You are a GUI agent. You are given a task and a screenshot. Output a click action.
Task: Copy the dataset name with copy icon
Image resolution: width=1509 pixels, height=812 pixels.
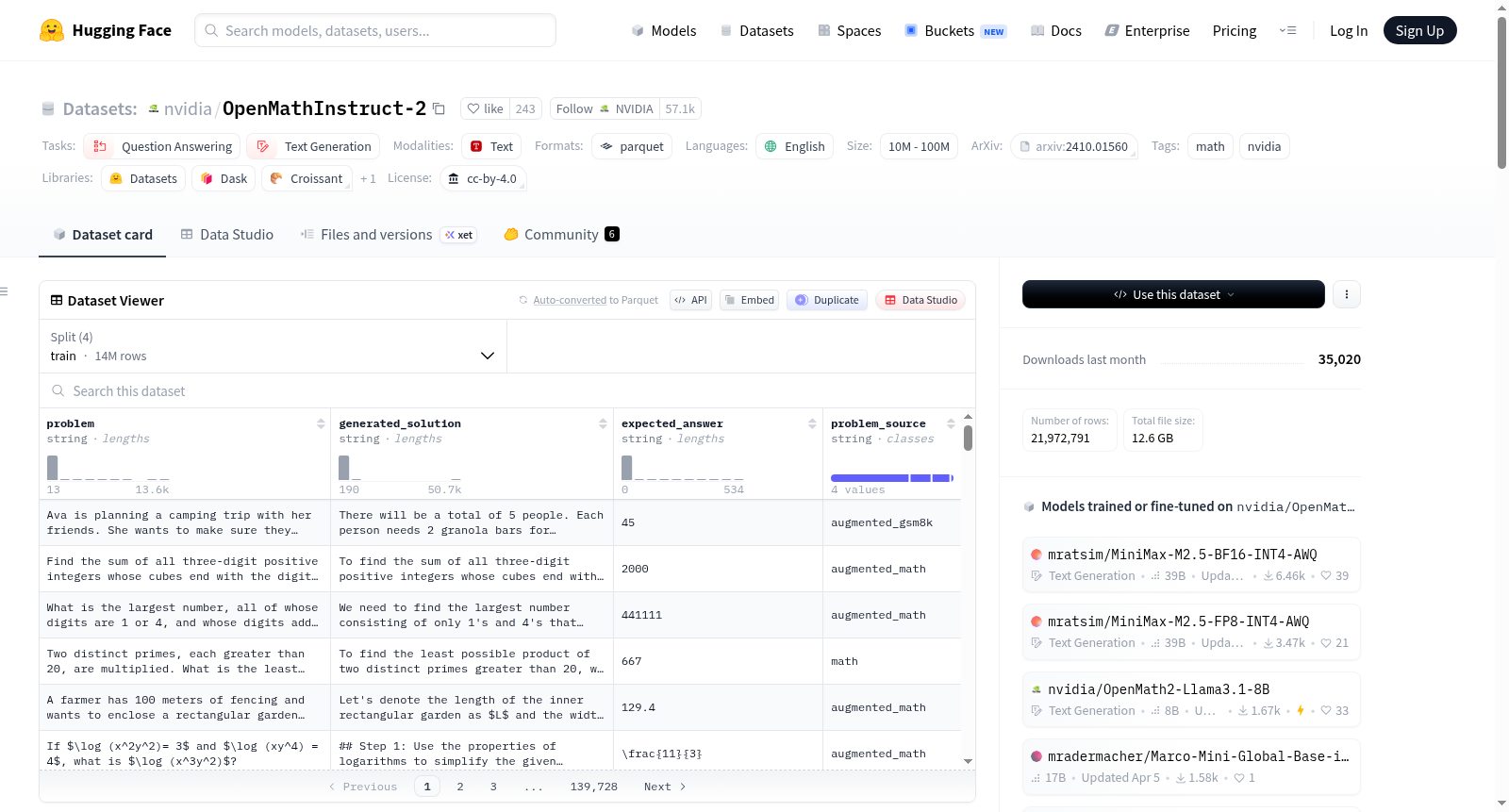click(x=439, y=108)
